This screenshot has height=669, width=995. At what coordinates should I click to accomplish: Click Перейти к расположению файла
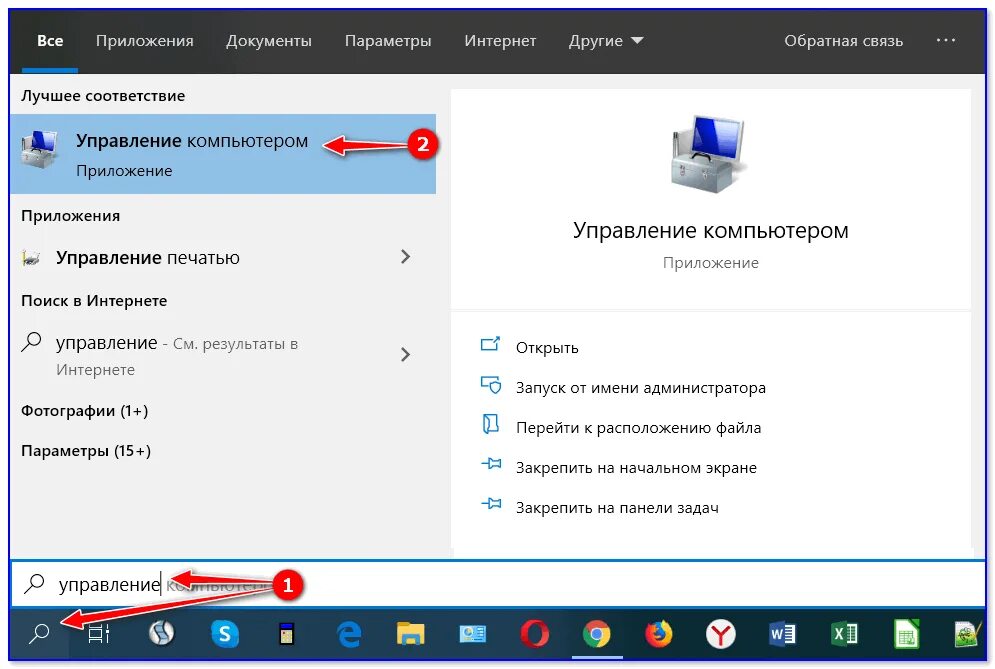(x=638, y=428)
